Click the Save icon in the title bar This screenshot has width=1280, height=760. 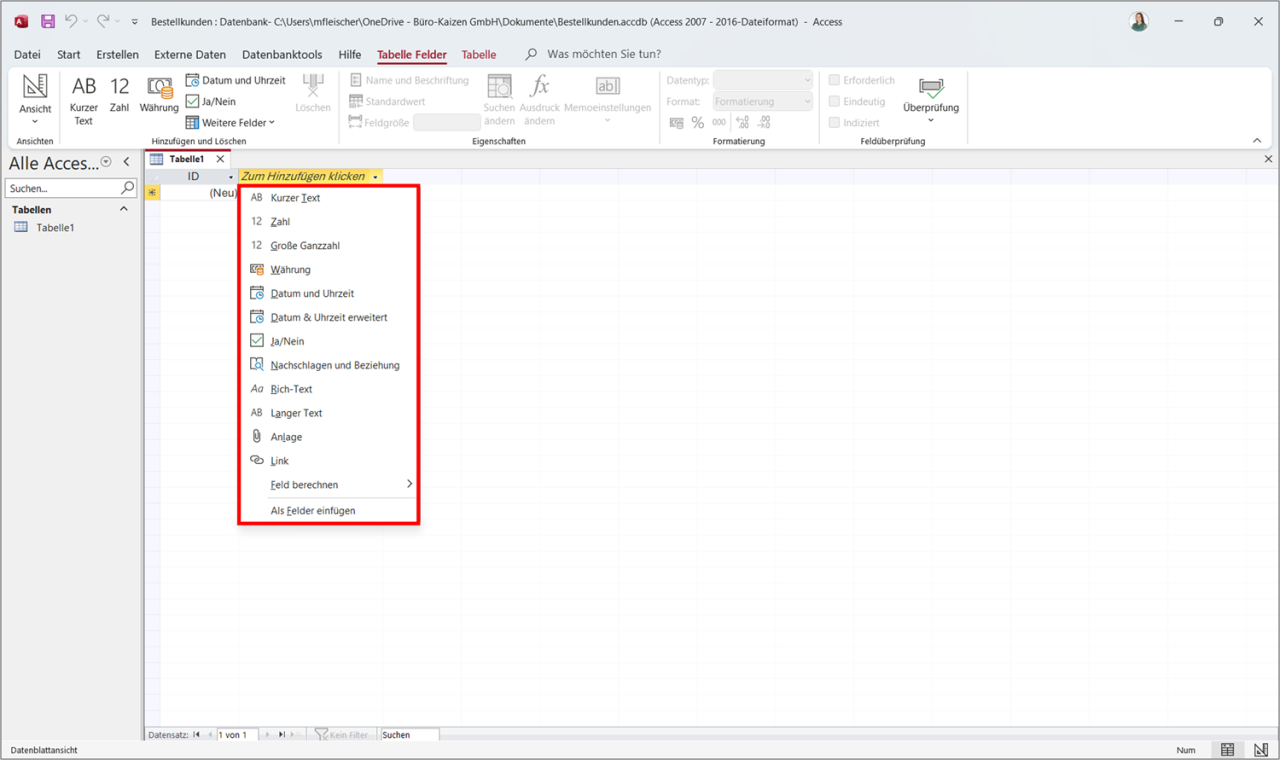pyautogui.click(x=47, y=21)
